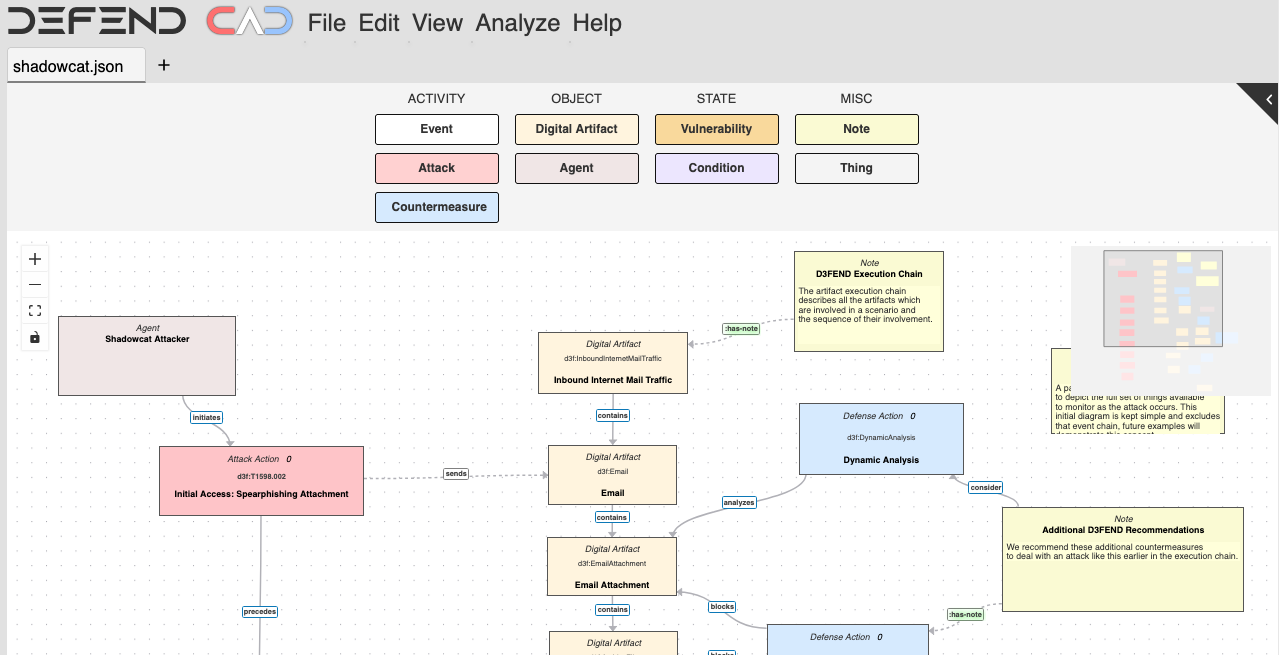The width and height of the screenshot is (1279, 655).
Task: Pick the yellow Note palette swatch
Action: 856,129
